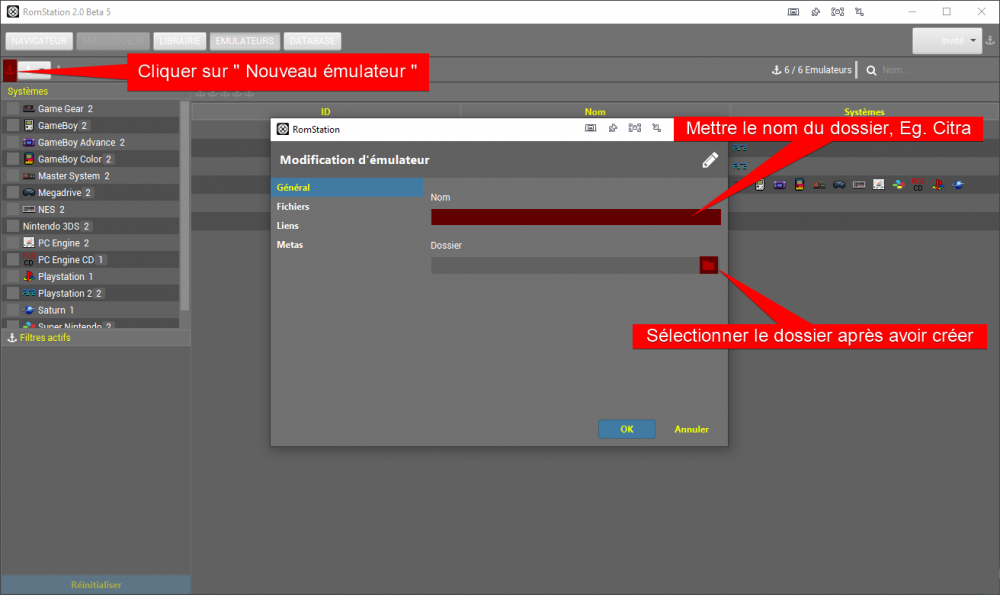
Task: Click the "Saturn" label in the Systèmes list
Action: (52, 310)
